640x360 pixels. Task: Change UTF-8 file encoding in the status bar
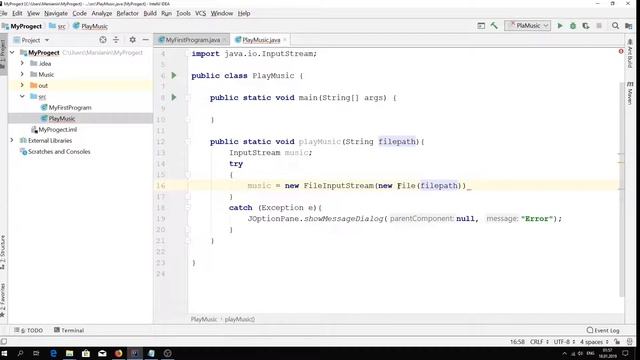(564, 342)
